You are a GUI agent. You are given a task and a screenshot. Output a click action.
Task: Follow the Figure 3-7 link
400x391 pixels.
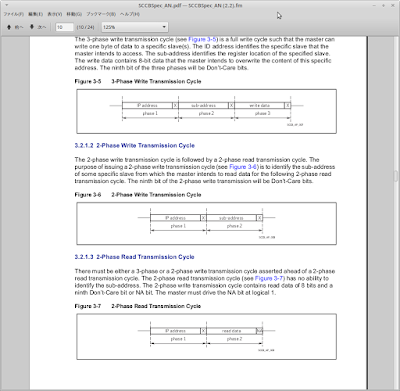[269, 278]
